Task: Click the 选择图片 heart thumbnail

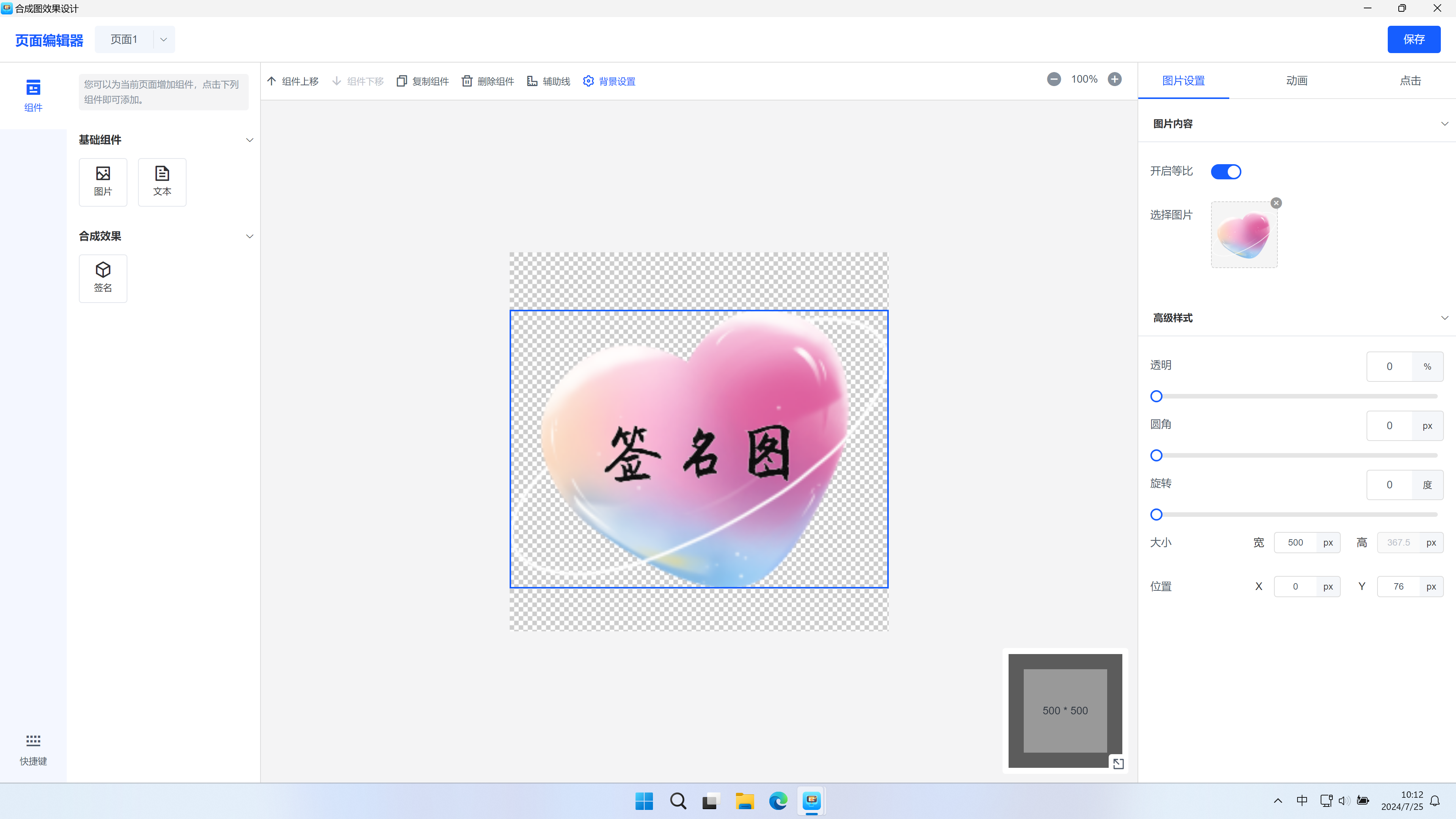Action: pyautogui.click(x=1244, y=235)
